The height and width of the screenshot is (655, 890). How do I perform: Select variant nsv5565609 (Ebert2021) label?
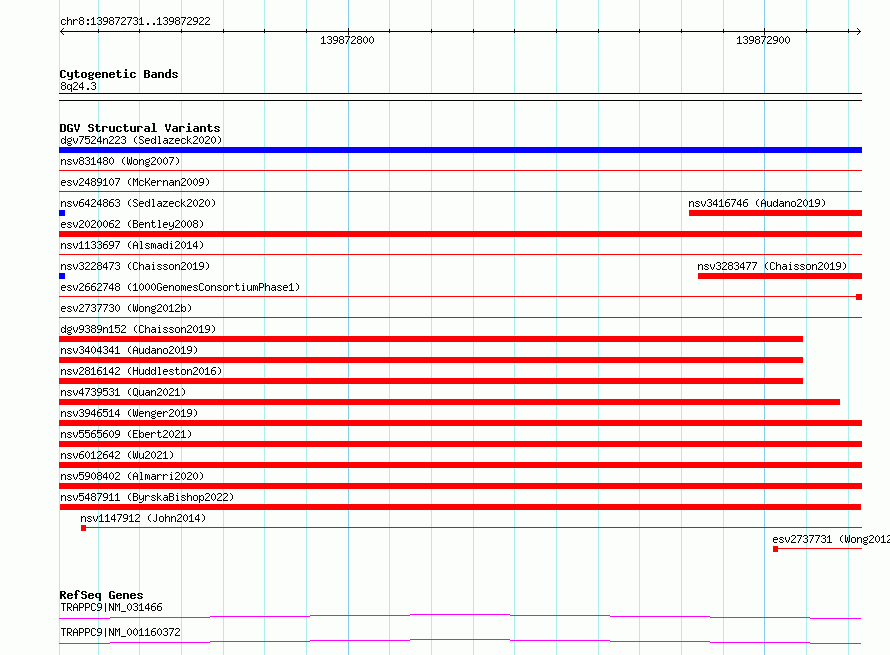[126, 434]
